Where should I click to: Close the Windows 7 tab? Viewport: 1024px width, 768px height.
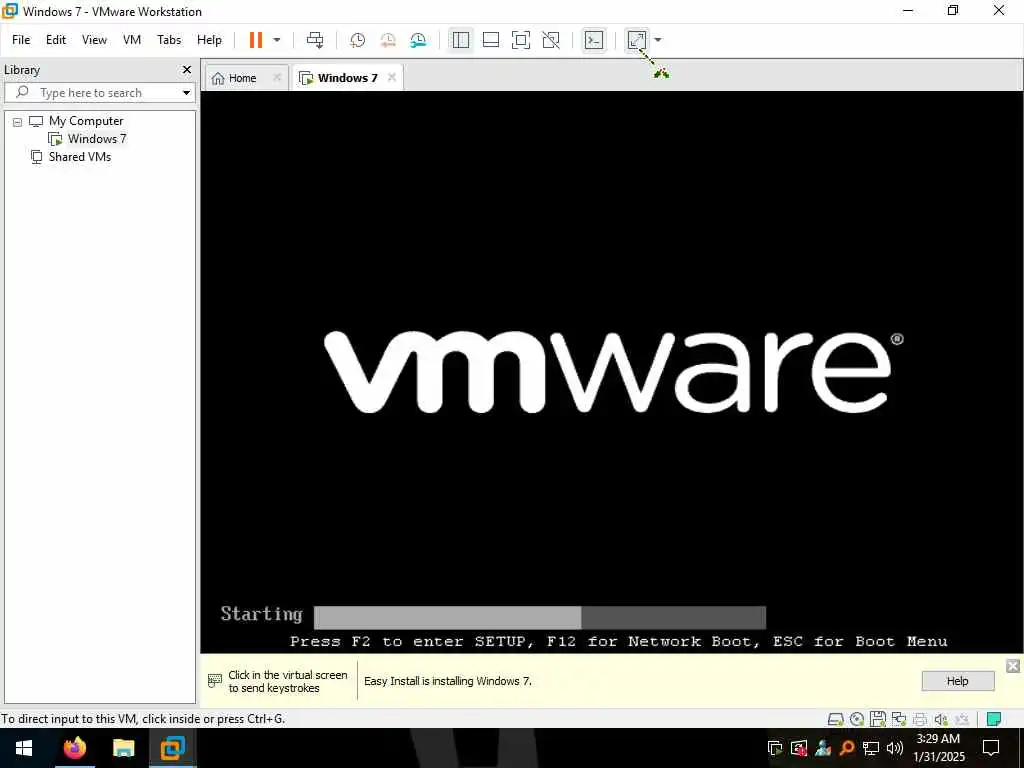click(392, 77)
